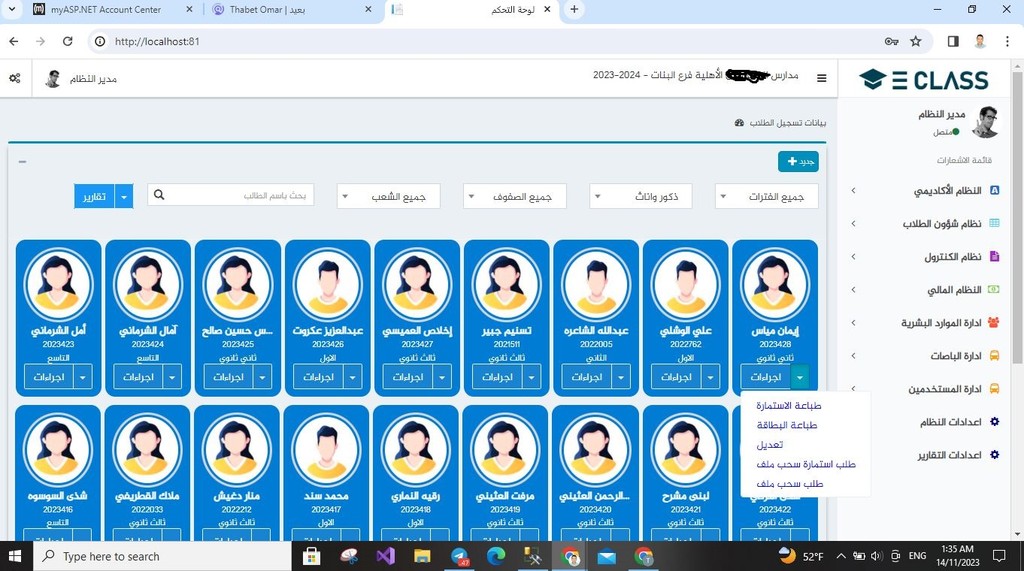Select تعديل from the actions menu
Viewport: 1024px width, 571px height.
pyautogui.click(x=770, y=445)
